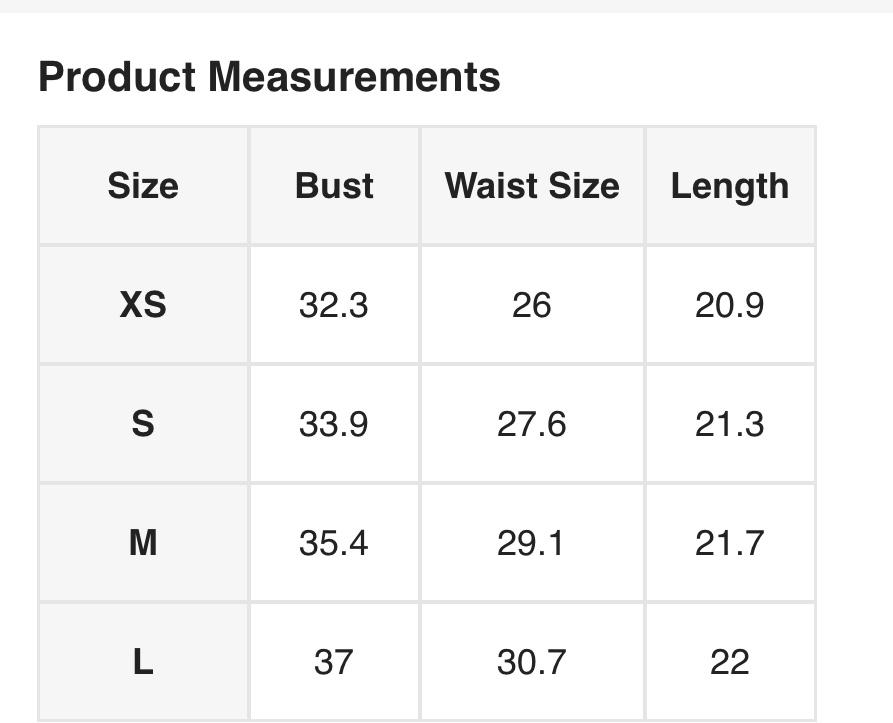Select the XS size row label
Viewport: 893px width, 723px height.
(143, 305)
